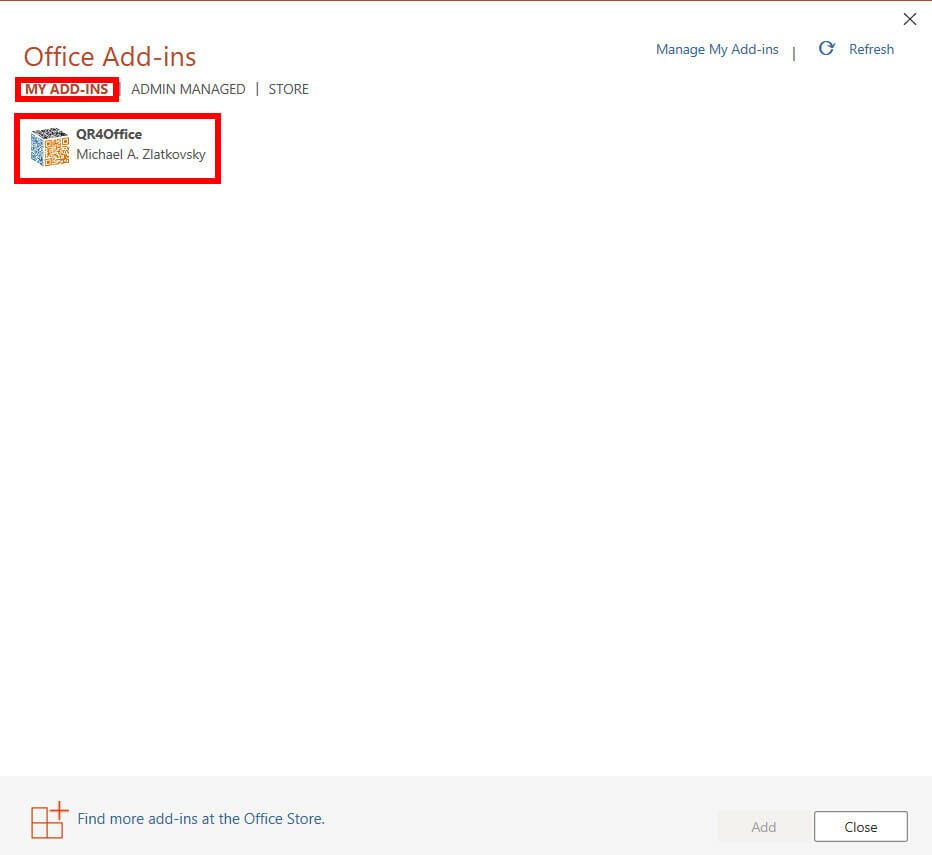
Task: Select the QR4Office QR cube icon
Action: point(49,147)
